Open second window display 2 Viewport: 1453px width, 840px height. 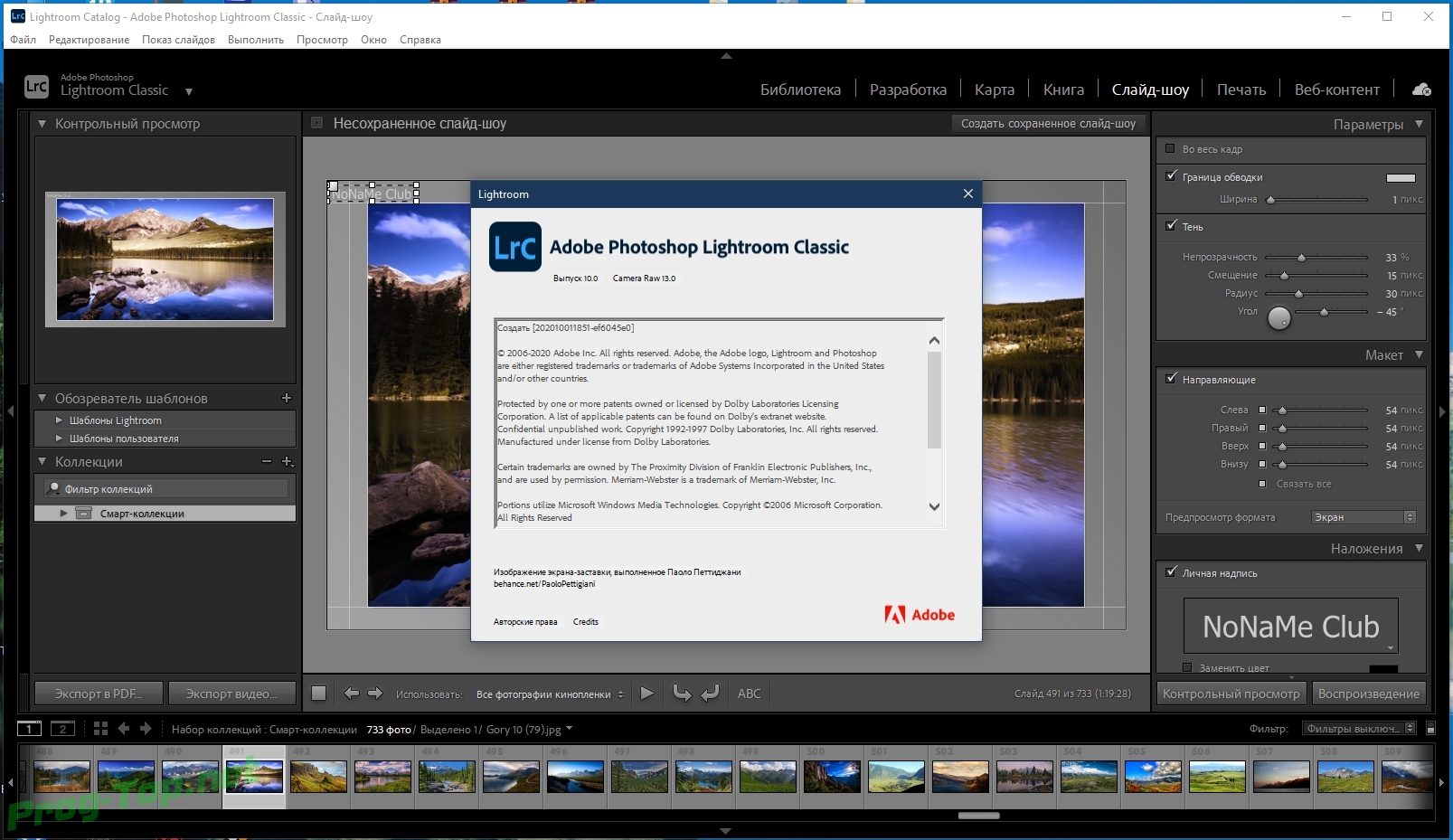(x=62, y=729)
